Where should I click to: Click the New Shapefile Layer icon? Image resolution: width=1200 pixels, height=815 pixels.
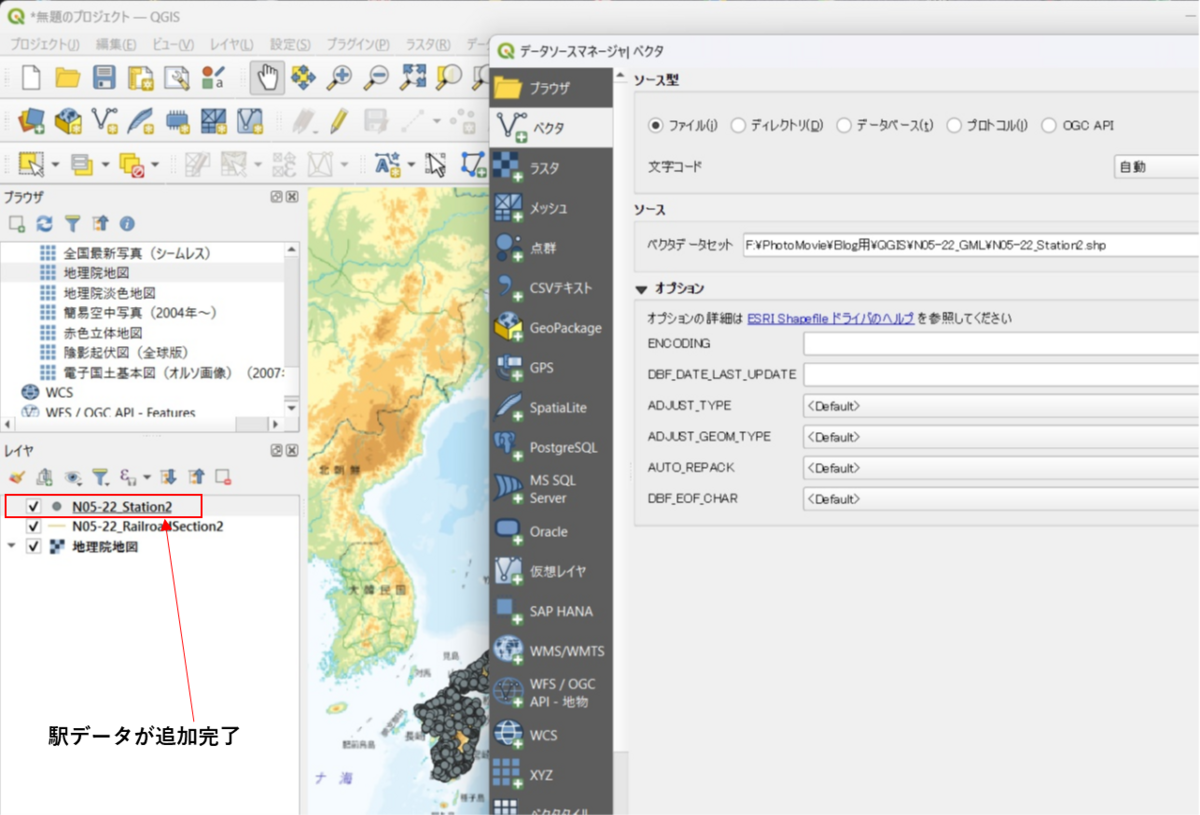click(x=105, y=121)
